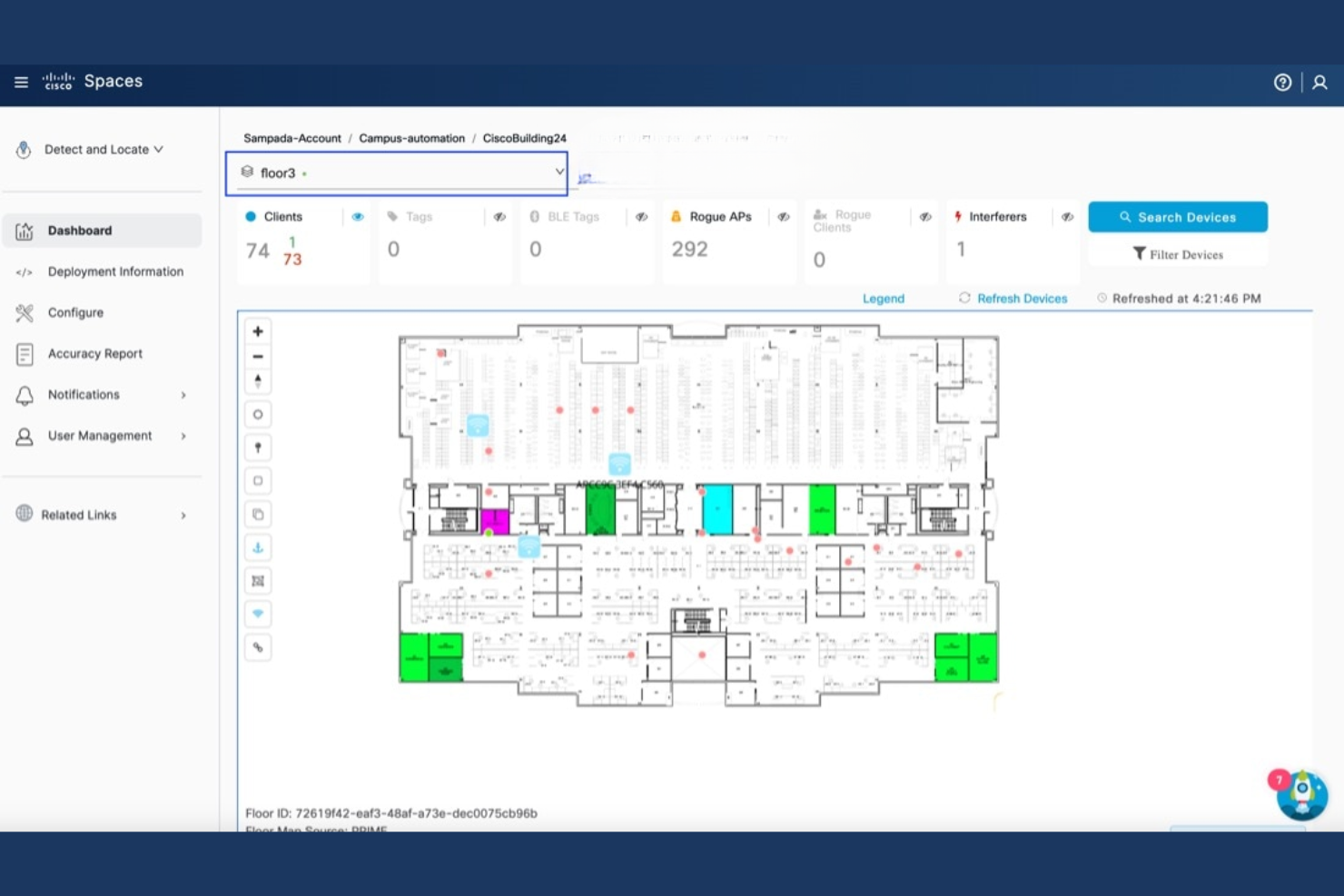The height and width of the screenshot is (896, 1344).
Task: Toggle Rogue APs visibility eye
Action: 783,217
